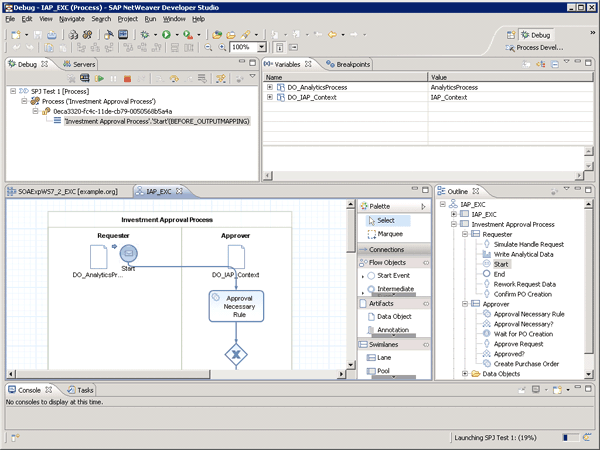Expand the DO_AnalyticsProcess variable

[270, 88]
